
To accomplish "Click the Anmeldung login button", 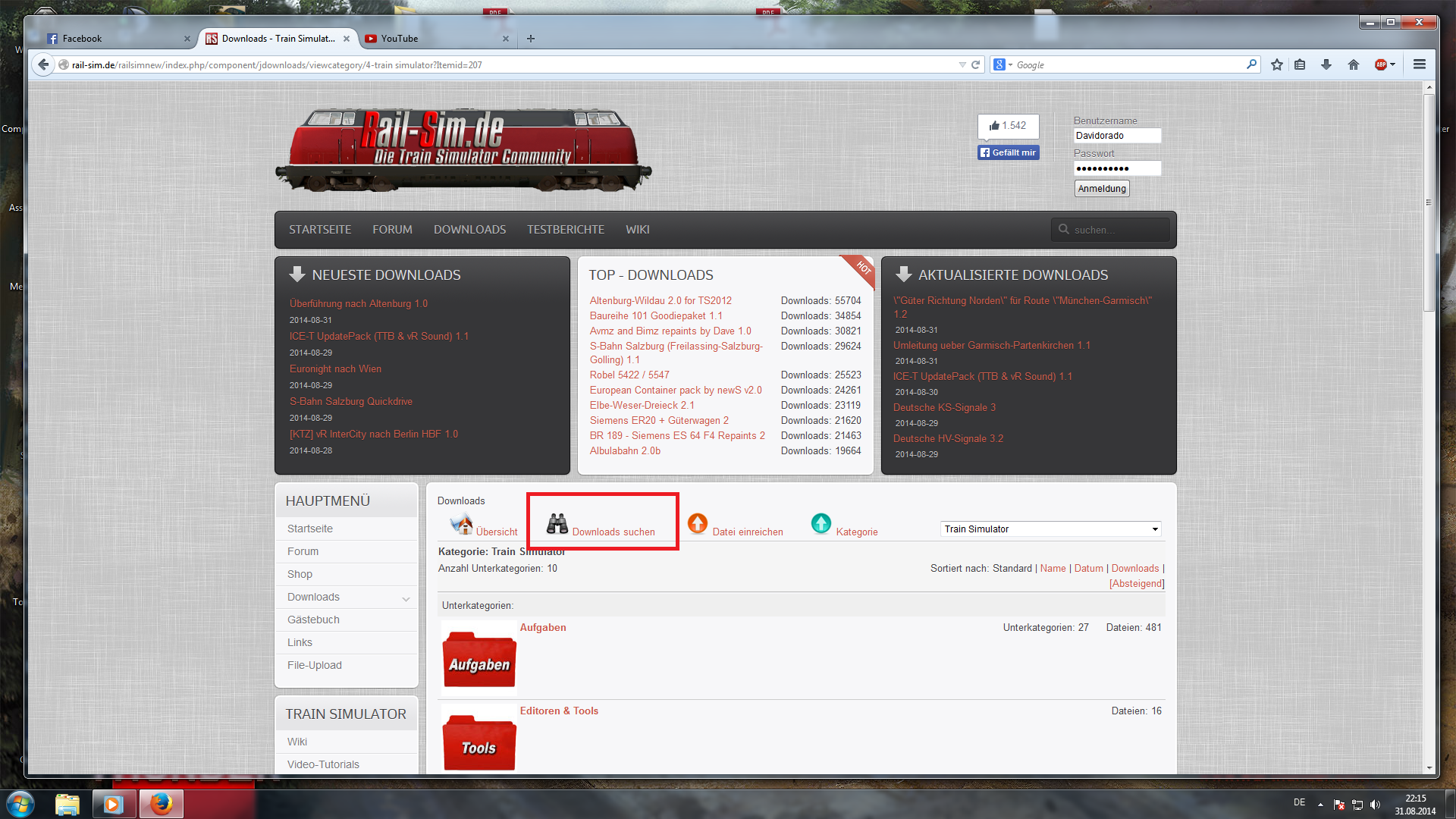I will [1102, 189].
